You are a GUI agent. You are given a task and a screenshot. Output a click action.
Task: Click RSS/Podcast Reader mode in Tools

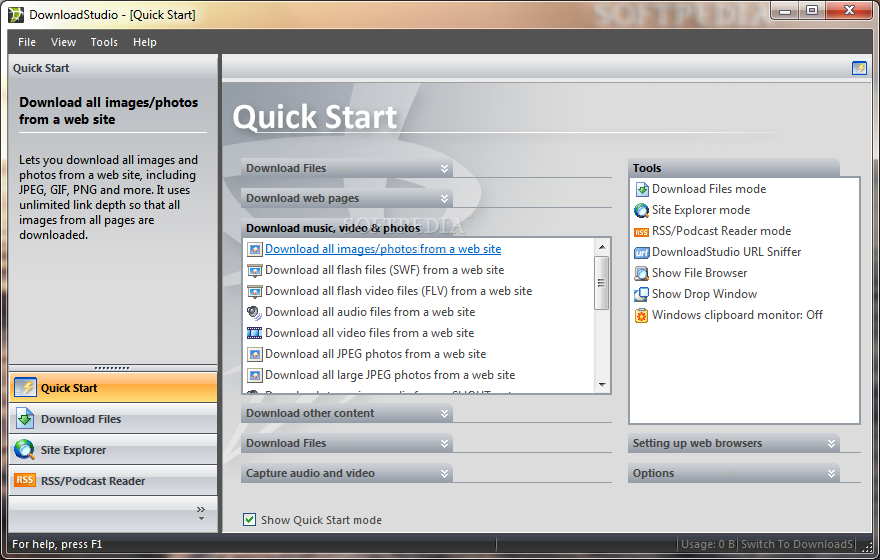pyautogui.click(x=722, y=231)
